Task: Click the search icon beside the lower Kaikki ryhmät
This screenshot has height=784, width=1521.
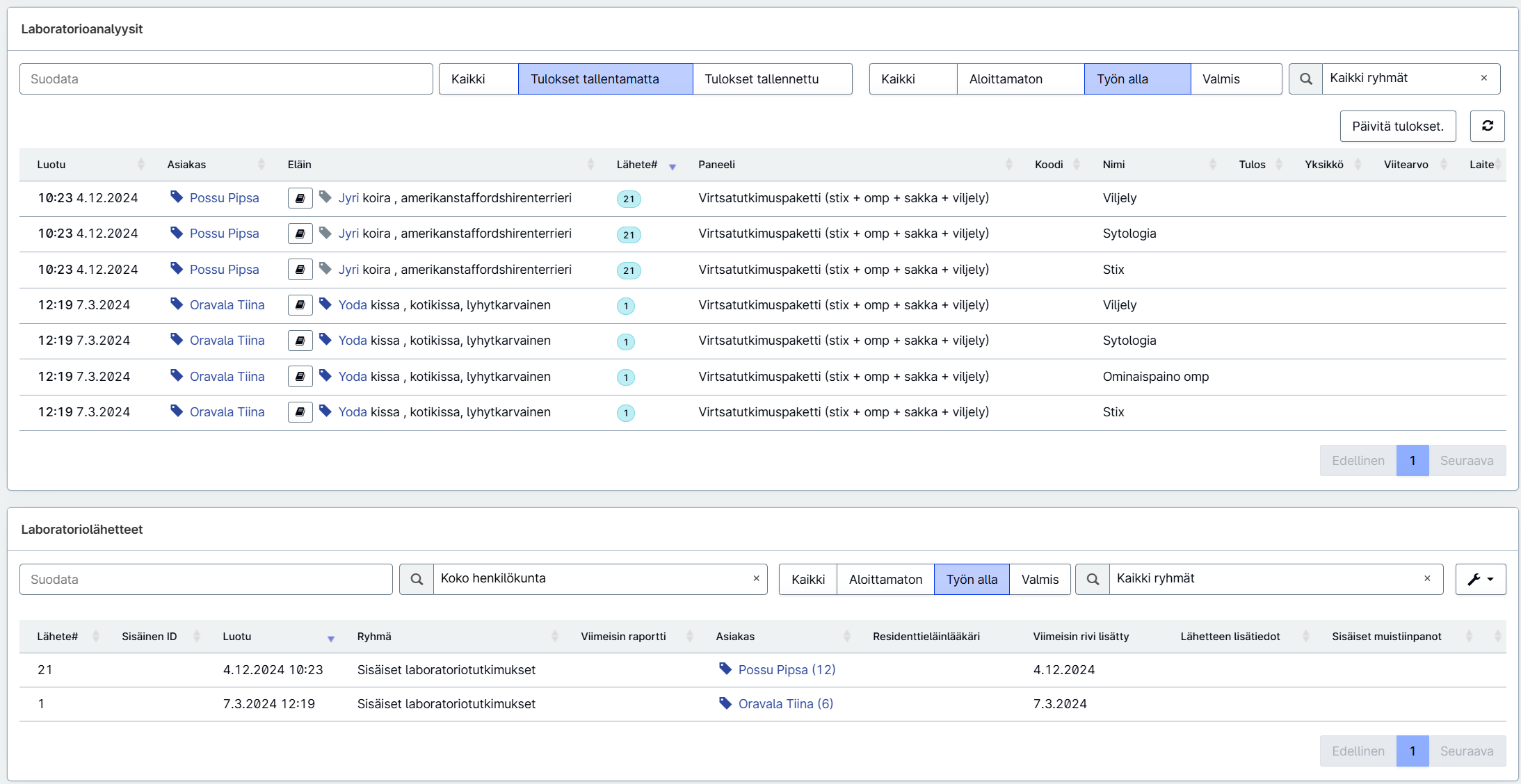Action: pos(1093,579)
